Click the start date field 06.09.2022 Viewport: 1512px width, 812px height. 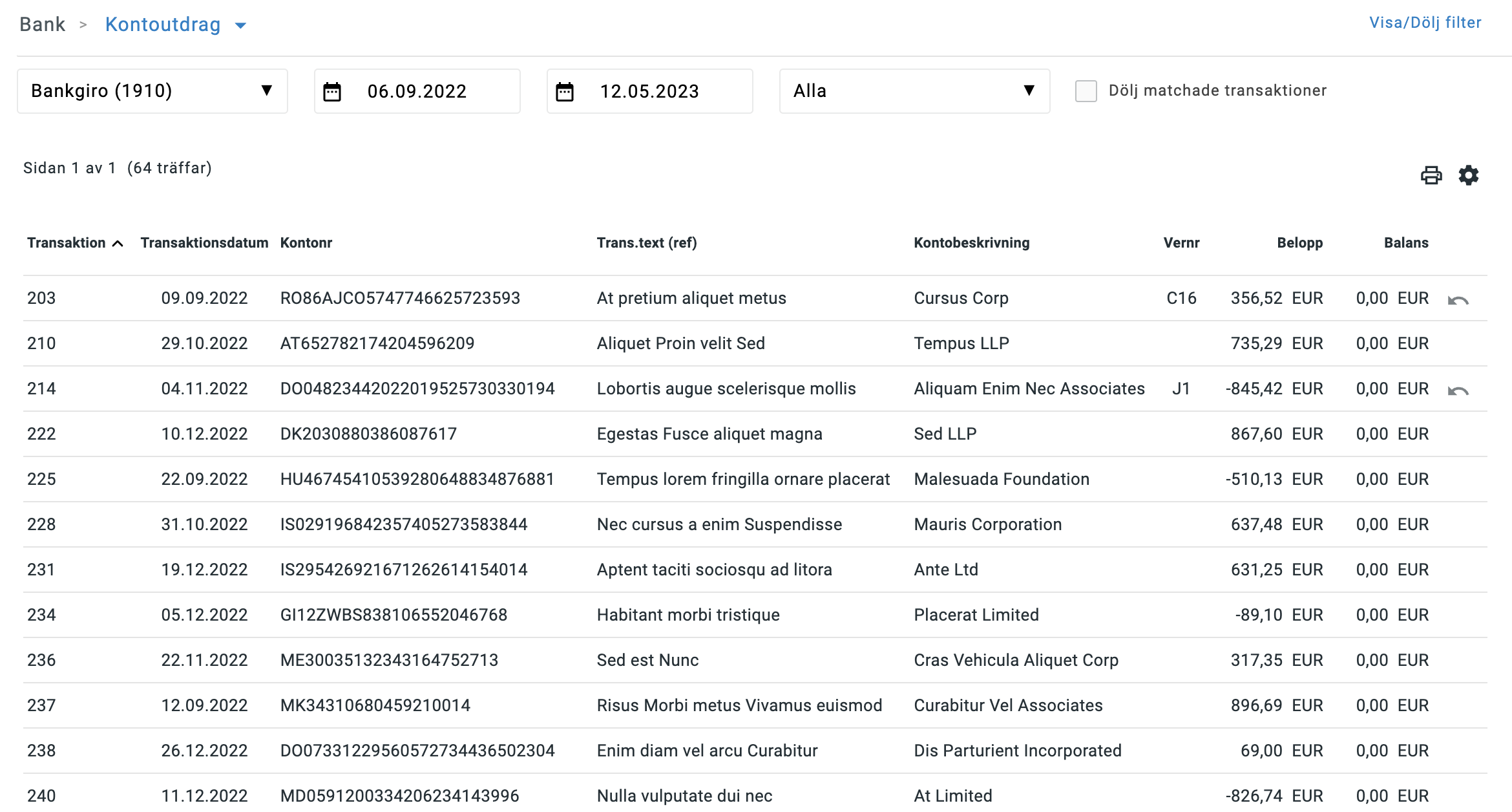pos(417,91)
